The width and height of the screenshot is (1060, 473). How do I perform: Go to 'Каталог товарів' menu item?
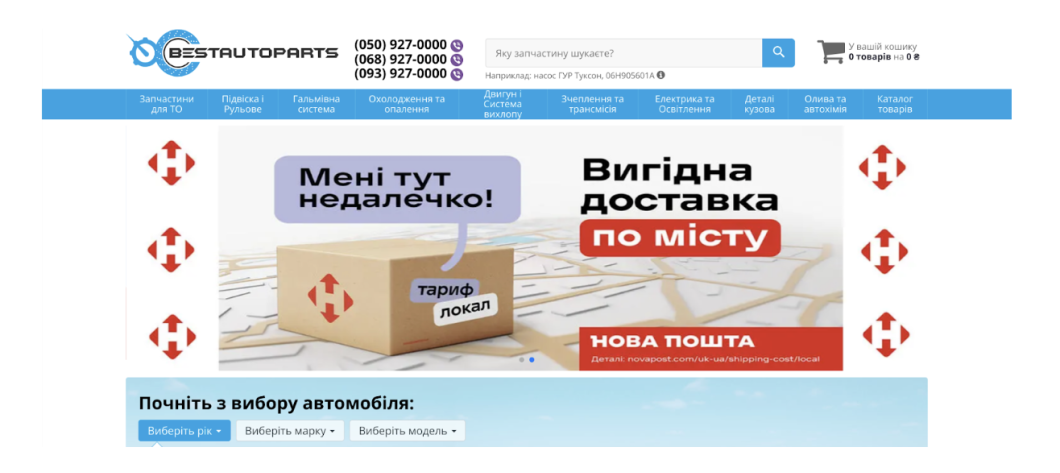pos(894,104)
